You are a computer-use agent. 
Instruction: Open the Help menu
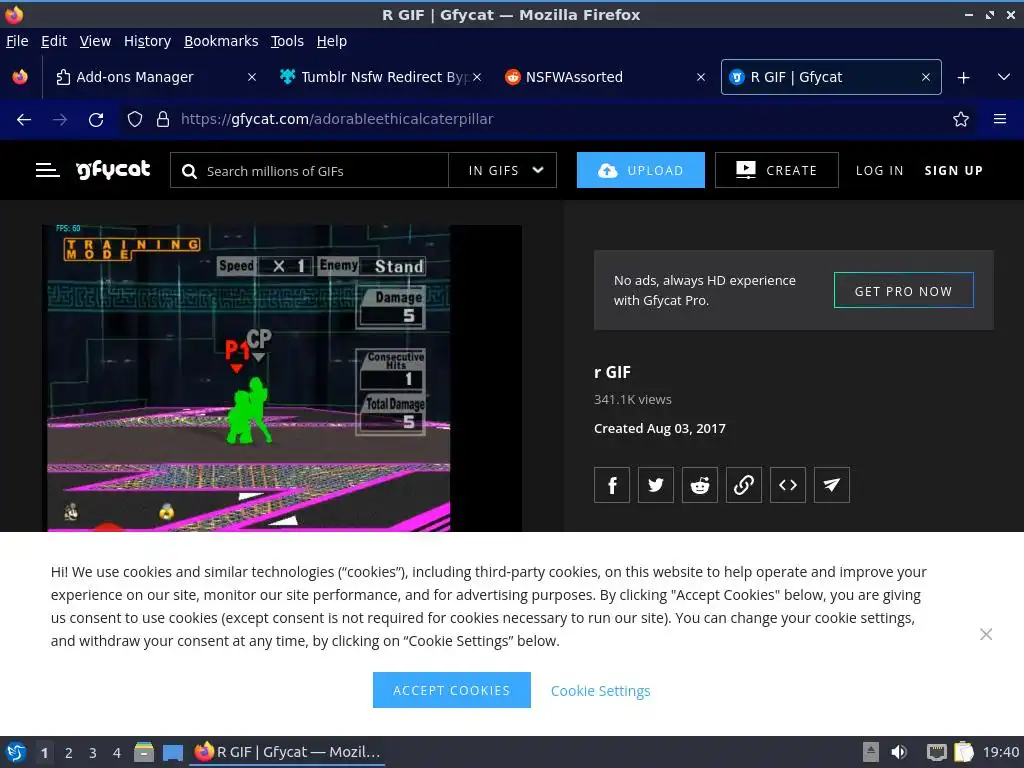tap(332, 41)
